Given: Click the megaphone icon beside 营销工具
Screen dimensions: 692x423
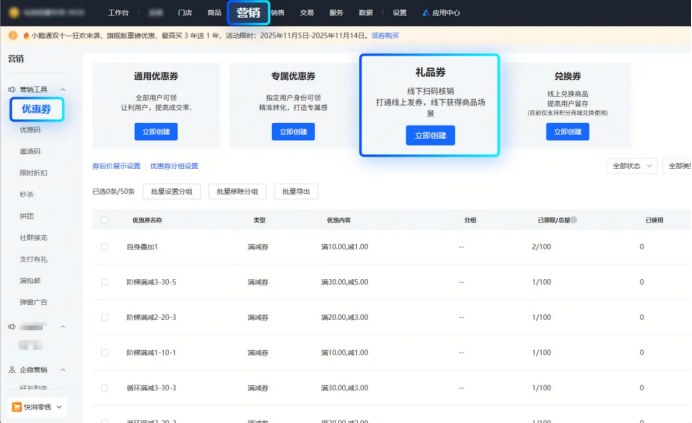Looking at the screenshot, I should tap(12, 89).
